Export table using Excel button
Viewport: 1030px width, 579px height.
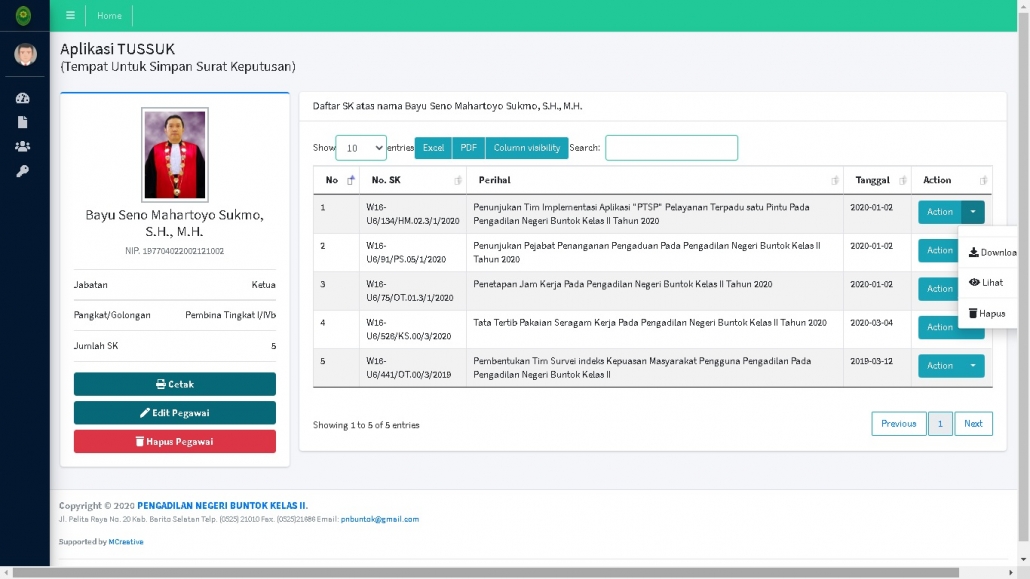tap(433, 148)
